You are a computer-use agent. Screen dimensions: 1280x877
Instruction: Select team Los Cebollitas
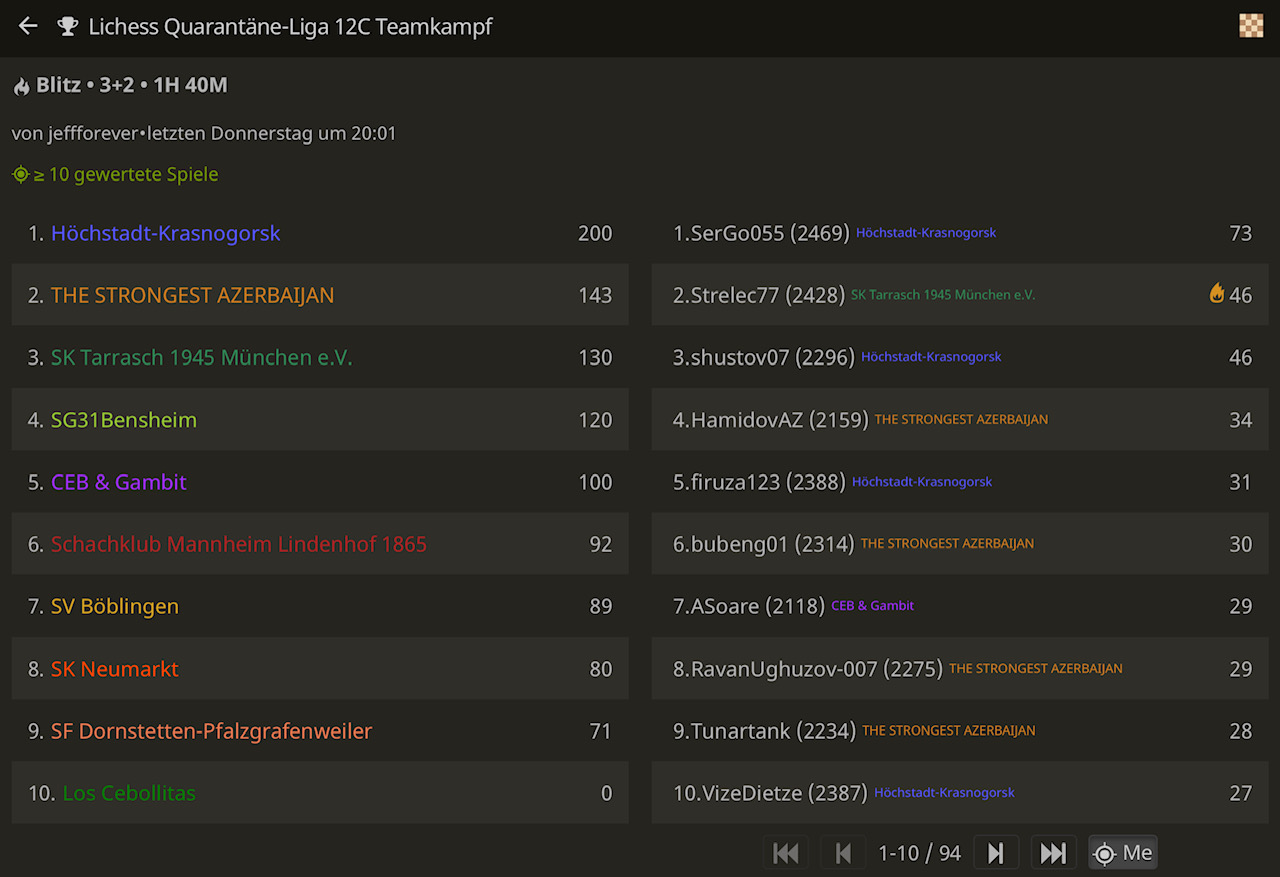(x=320, y=793)
